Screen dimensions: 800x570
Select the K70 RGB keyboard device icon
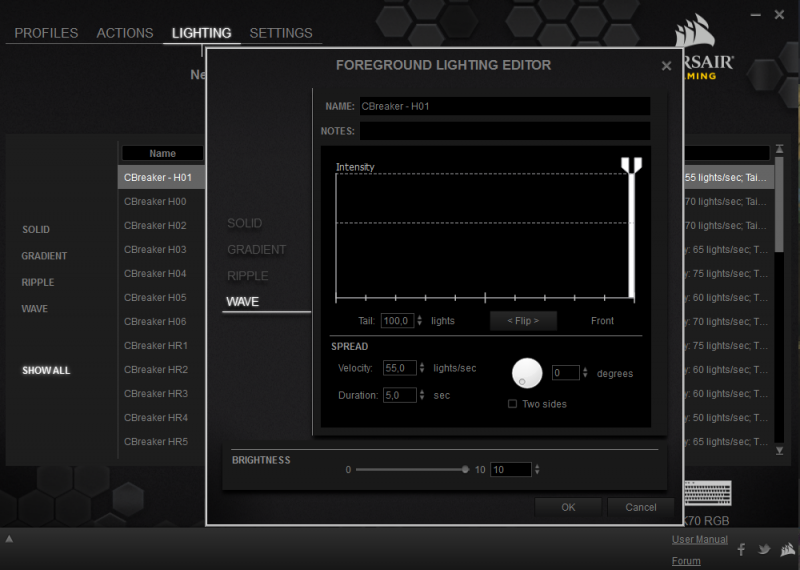pos(708,493)
